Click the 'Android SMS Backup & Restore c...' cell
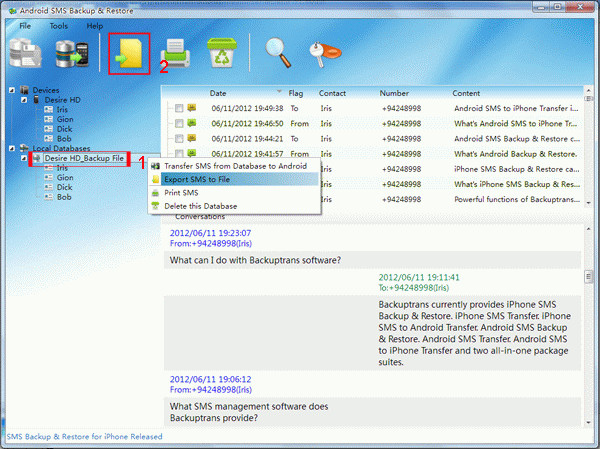 click(x=517, y=139)
